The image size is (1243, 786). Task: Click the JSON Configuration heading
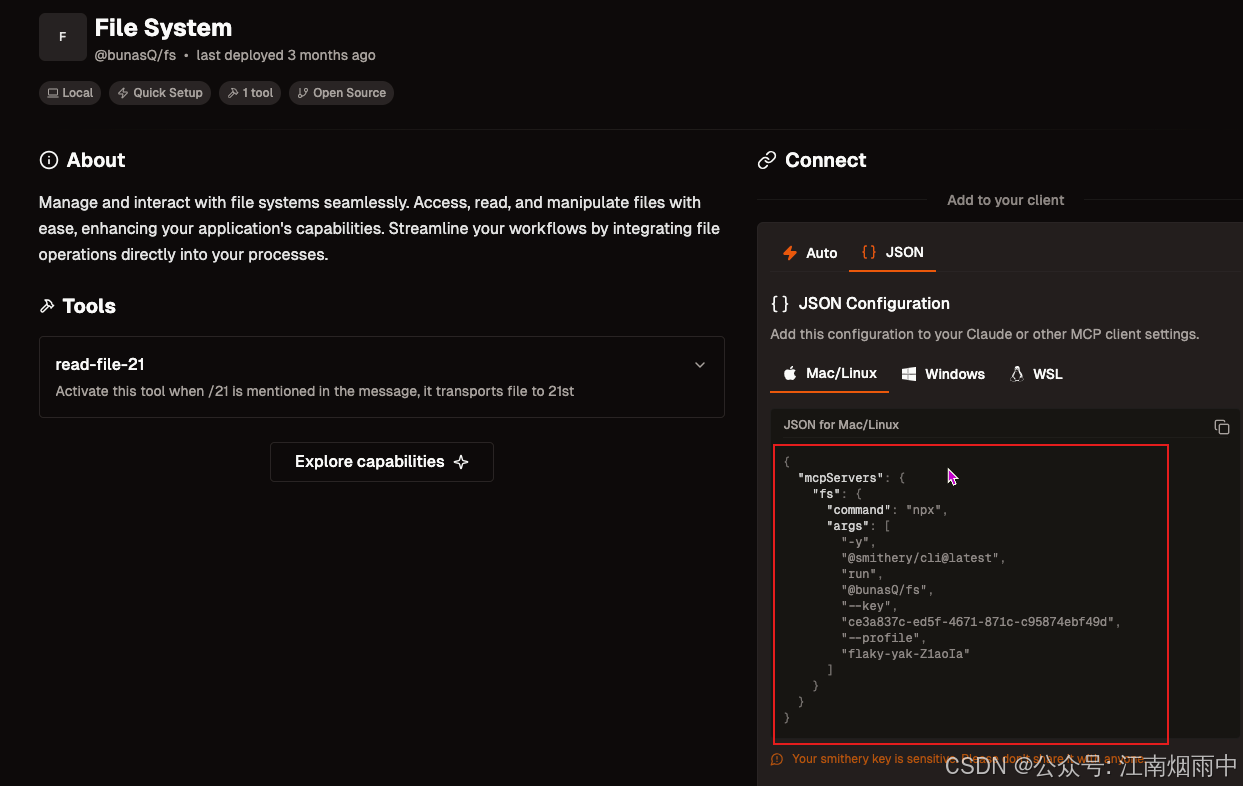[x=874, y=303]
